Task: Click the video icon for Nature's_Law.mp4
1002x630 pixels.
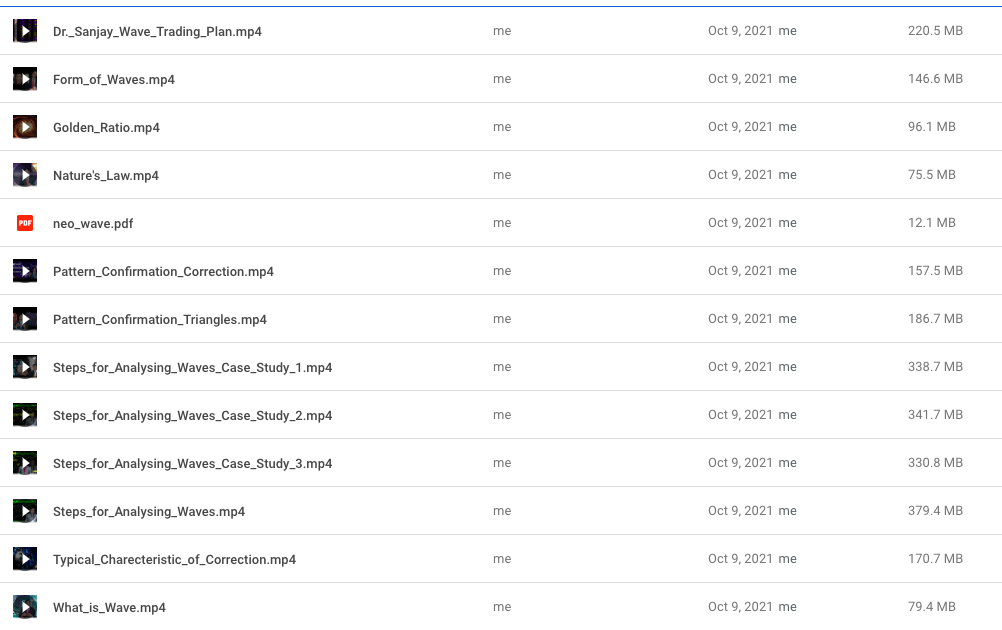Action: (x=25, y=175)
